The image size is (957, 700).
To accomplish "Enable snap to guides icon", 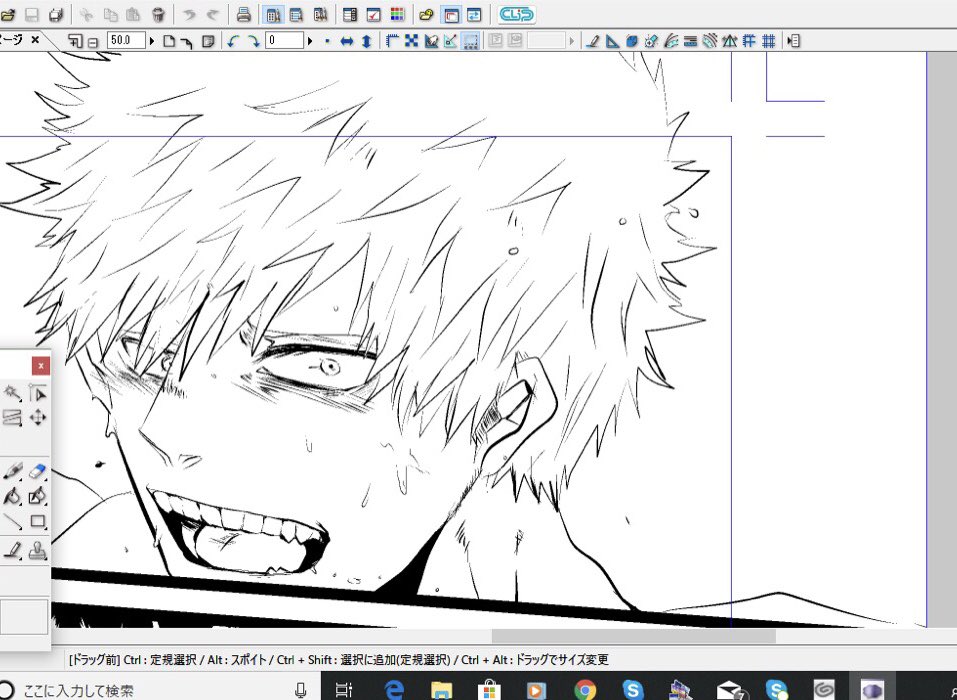I will click(x=749, y=41).
